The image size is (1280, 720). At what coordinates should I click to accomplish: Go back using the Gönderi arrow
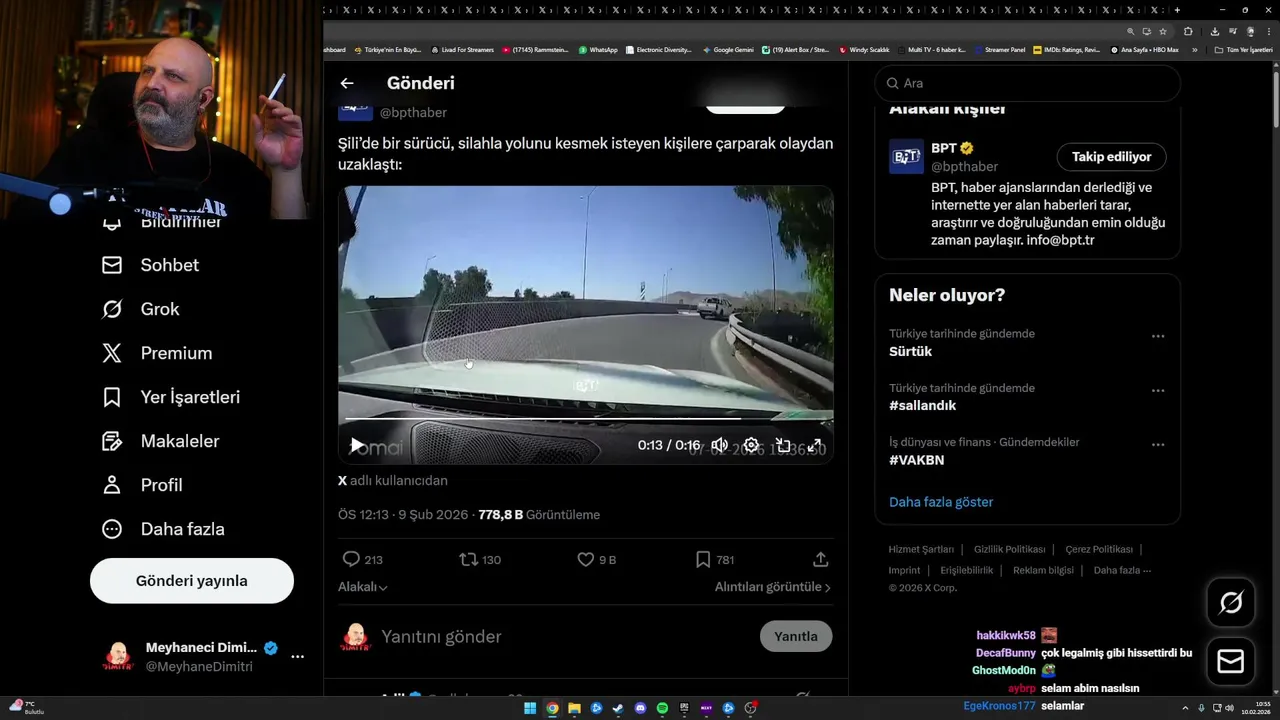point(347,83)
